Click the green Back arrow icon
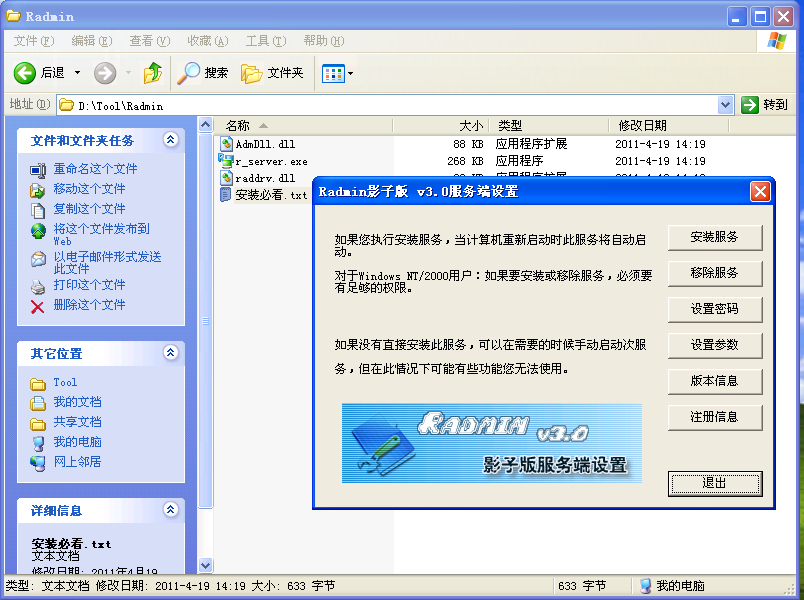This screenshot has height=600, width=804. 24,73
